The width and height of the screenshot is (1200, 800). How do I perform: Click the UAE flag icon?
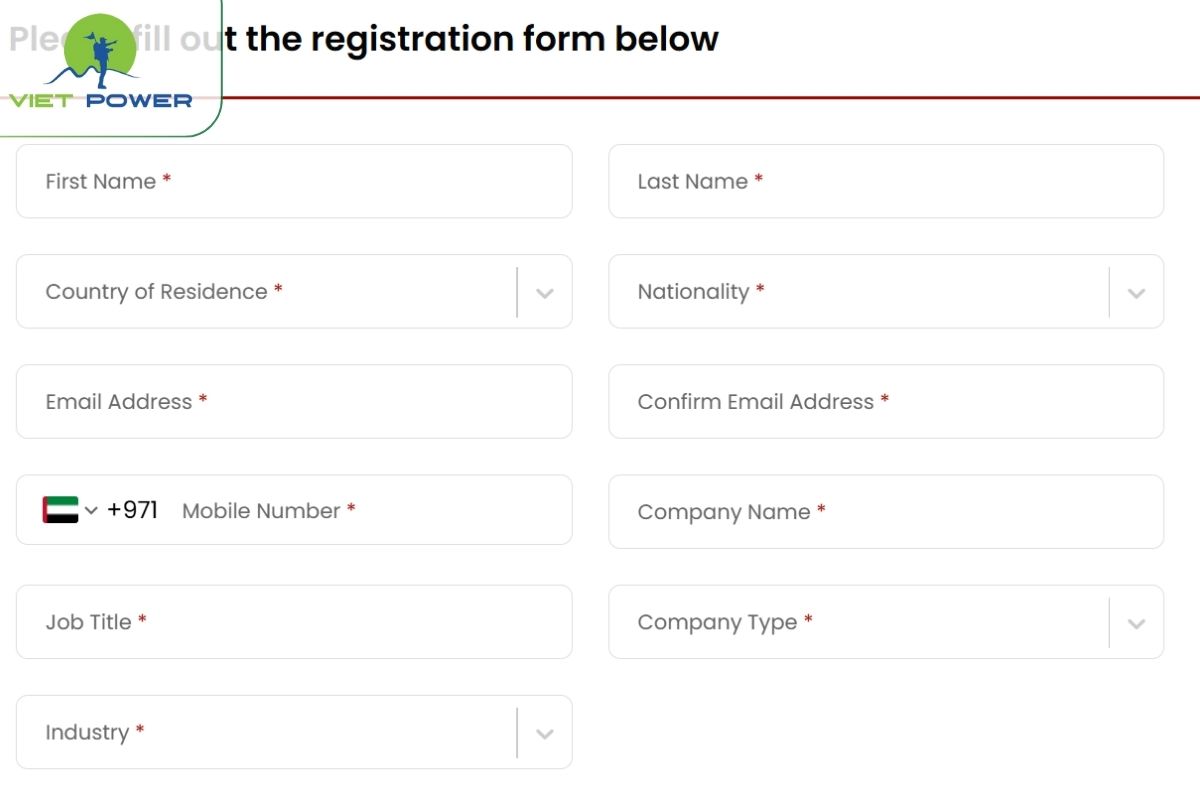(60, 510)
